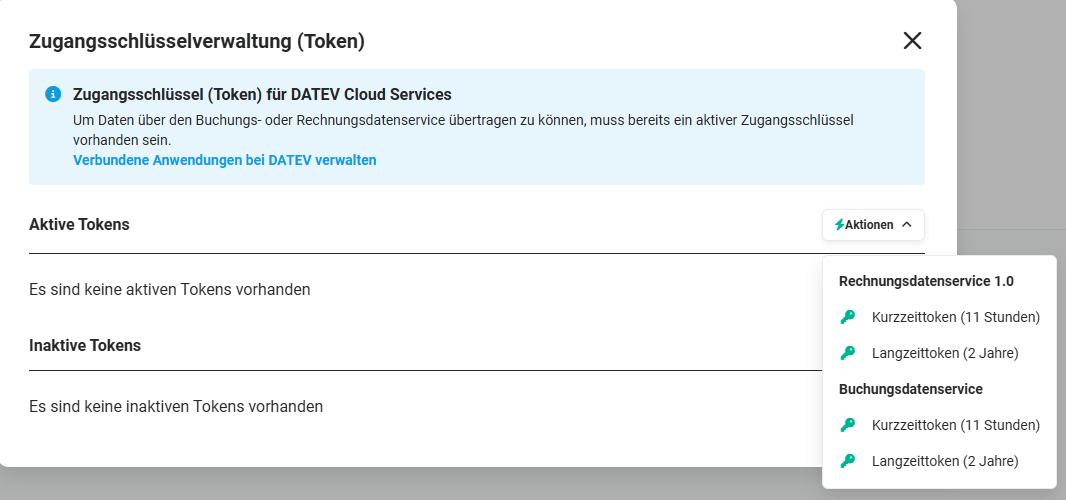Viewport: 1066px width, 500px height.
Task: Click key icon for Buchungsdatenservice Langzeittoken
Action: 847,461
